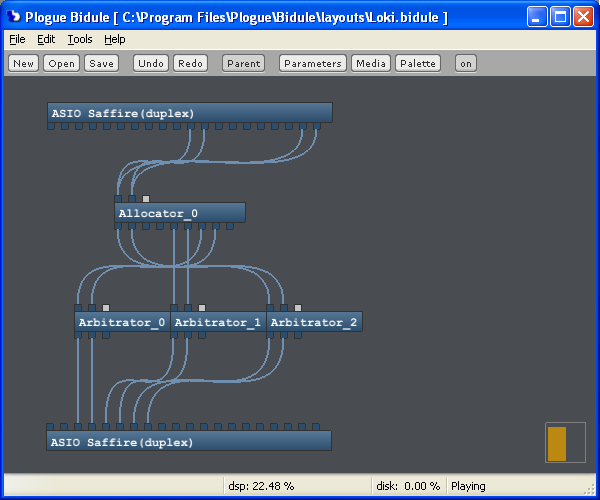Image resolution: width=600 pixels, height=500 pixels.
Task: Click the second audio input port of Allocator_0
Action: [x=132, y=199]
